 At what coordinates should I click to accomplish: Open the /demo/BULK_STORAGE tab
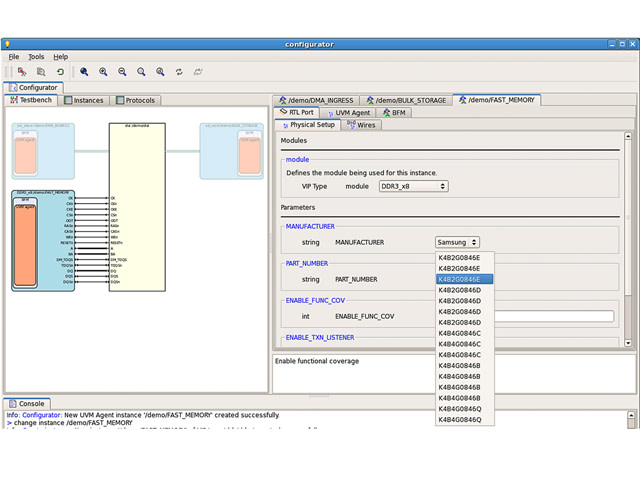408,100
